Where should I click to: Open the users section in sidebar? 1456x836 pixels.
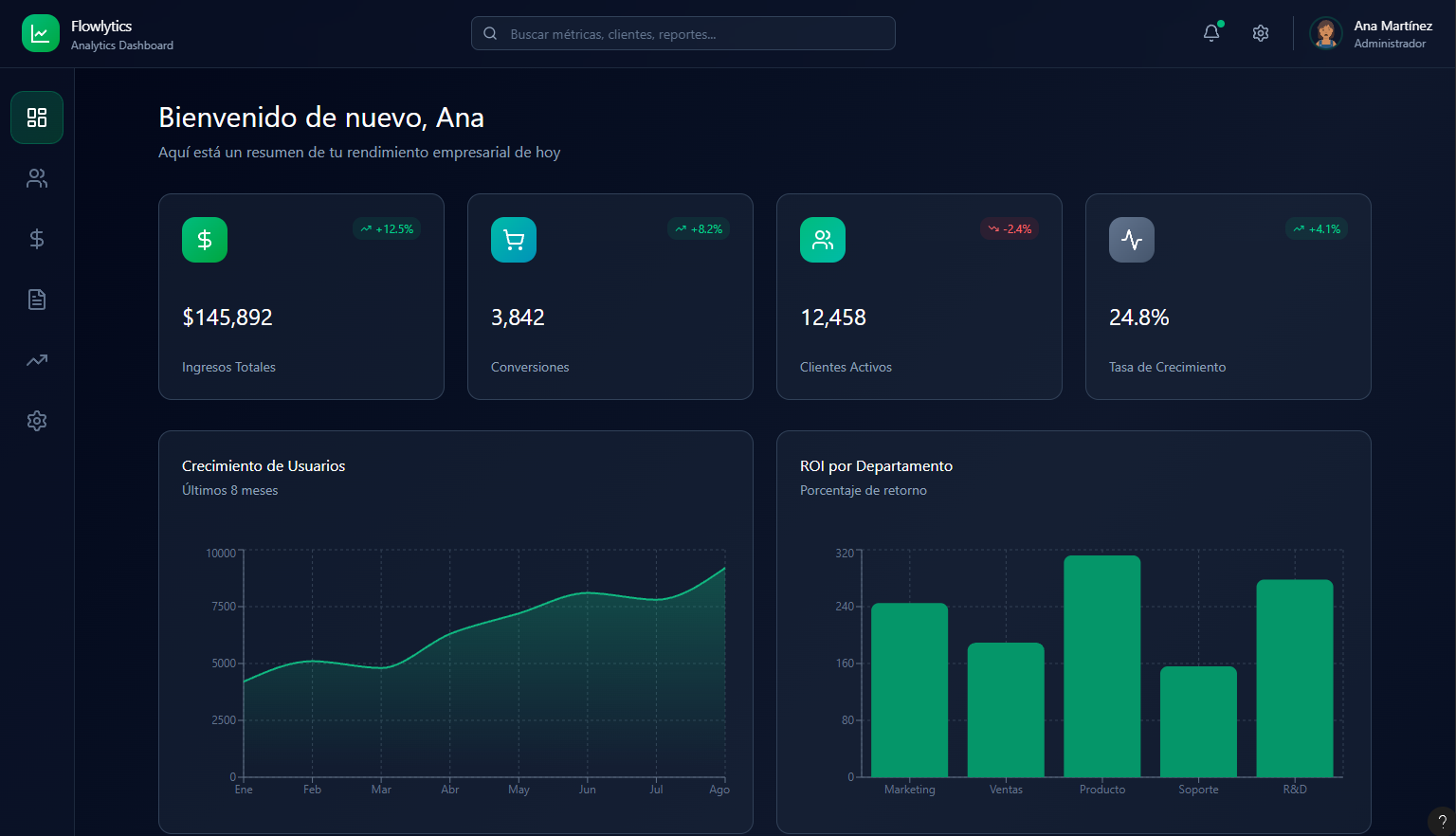[x=37, y=178]
